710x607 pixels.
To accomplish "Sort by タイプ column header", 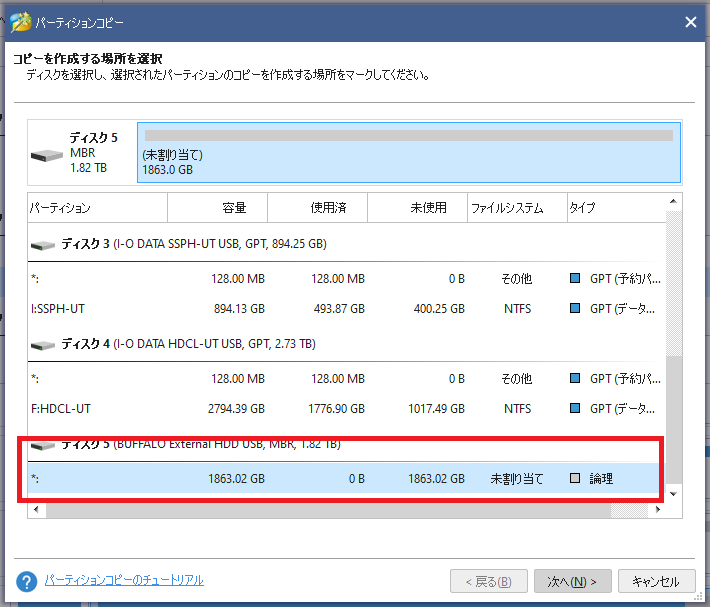I will (617, 208).
